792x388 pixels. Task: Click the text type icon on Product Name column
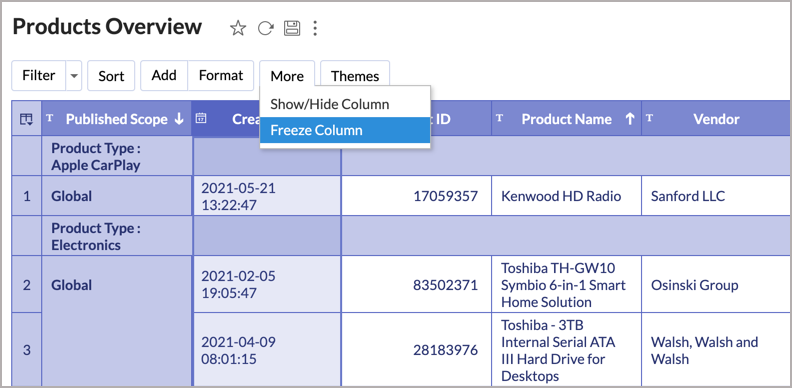(499, 118)
